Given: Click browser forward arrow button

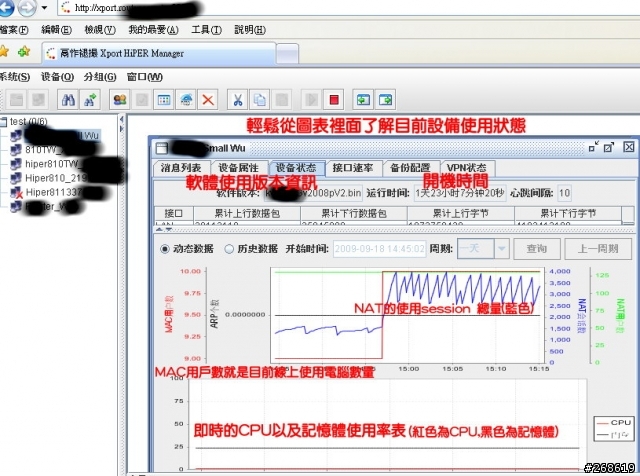Looking at the screenshot, I should (x=27, y=8).
